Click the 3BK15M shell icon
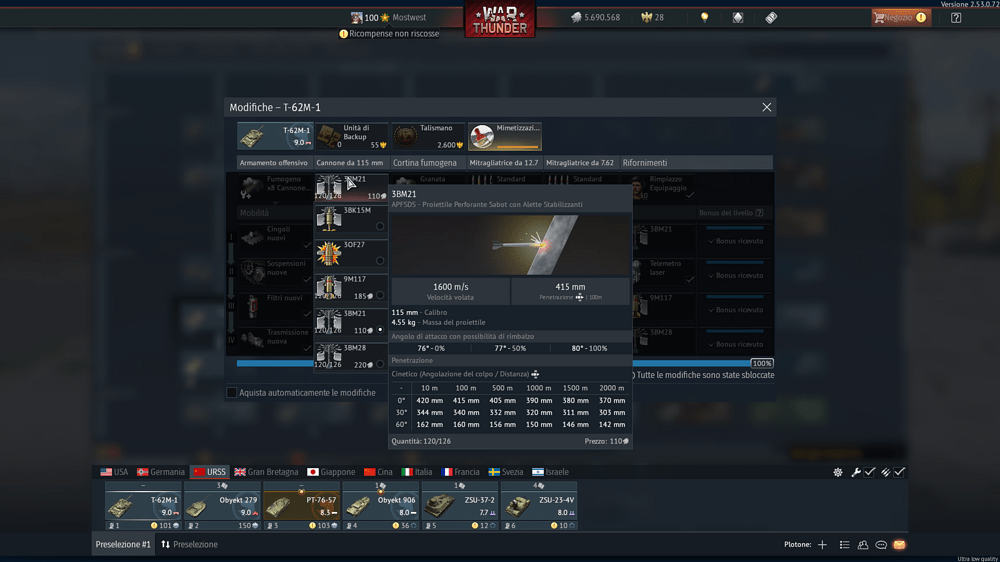The image size is (1000, 562). 329,219
